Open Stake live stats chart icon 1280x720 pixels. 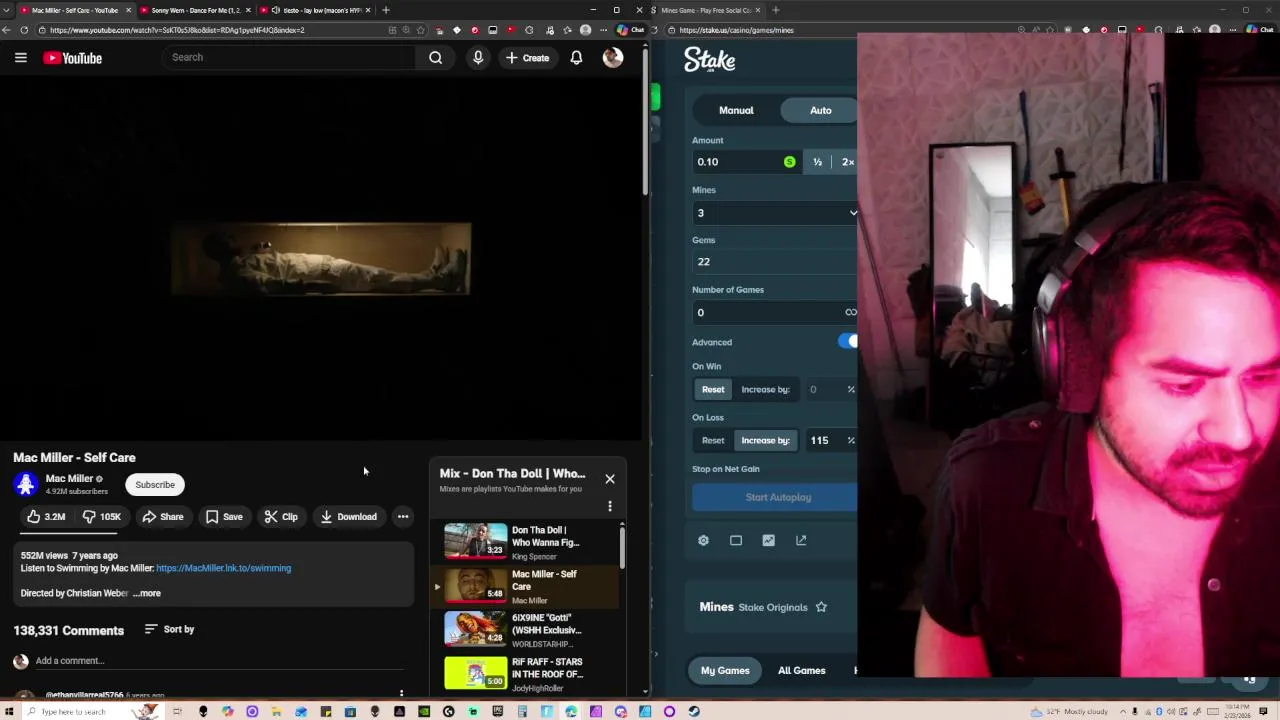click(x=768, y=540)
